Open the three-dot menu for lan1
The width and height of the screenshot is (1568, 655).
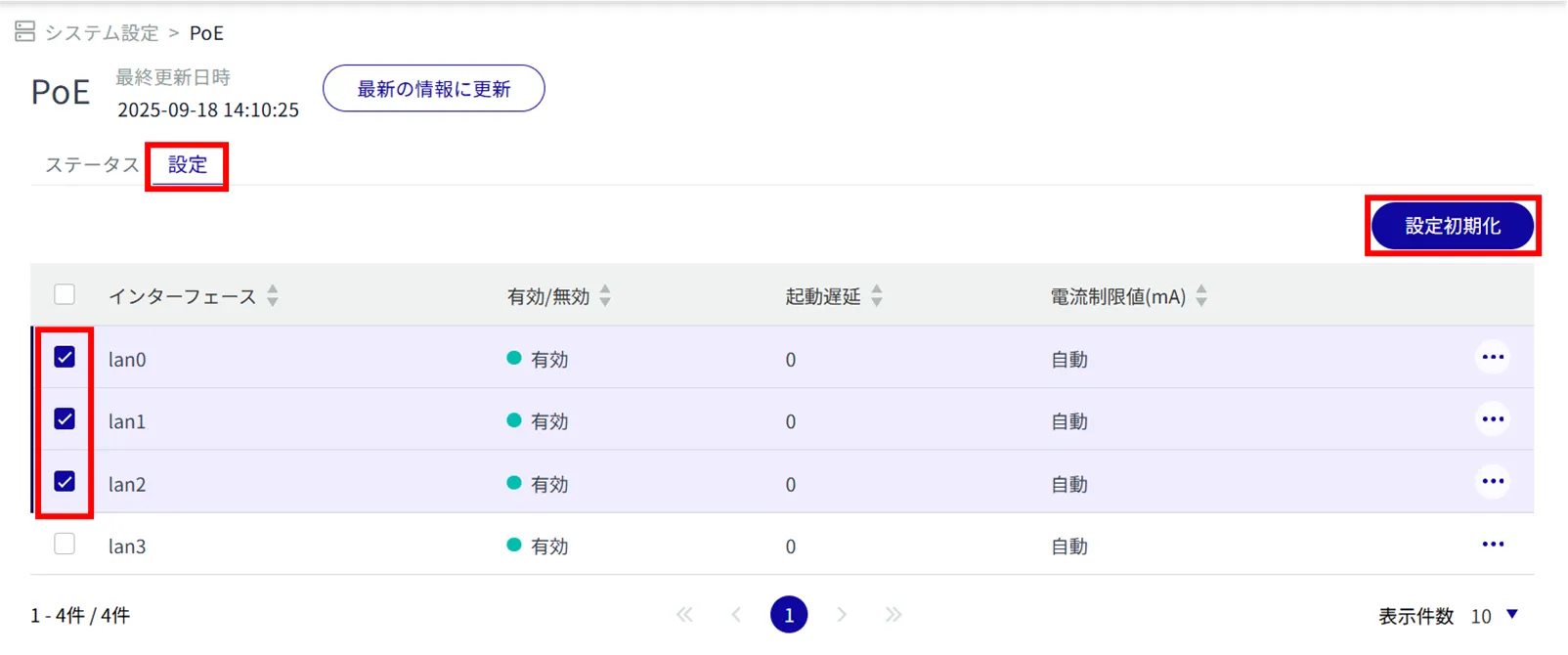[1492, 420]
